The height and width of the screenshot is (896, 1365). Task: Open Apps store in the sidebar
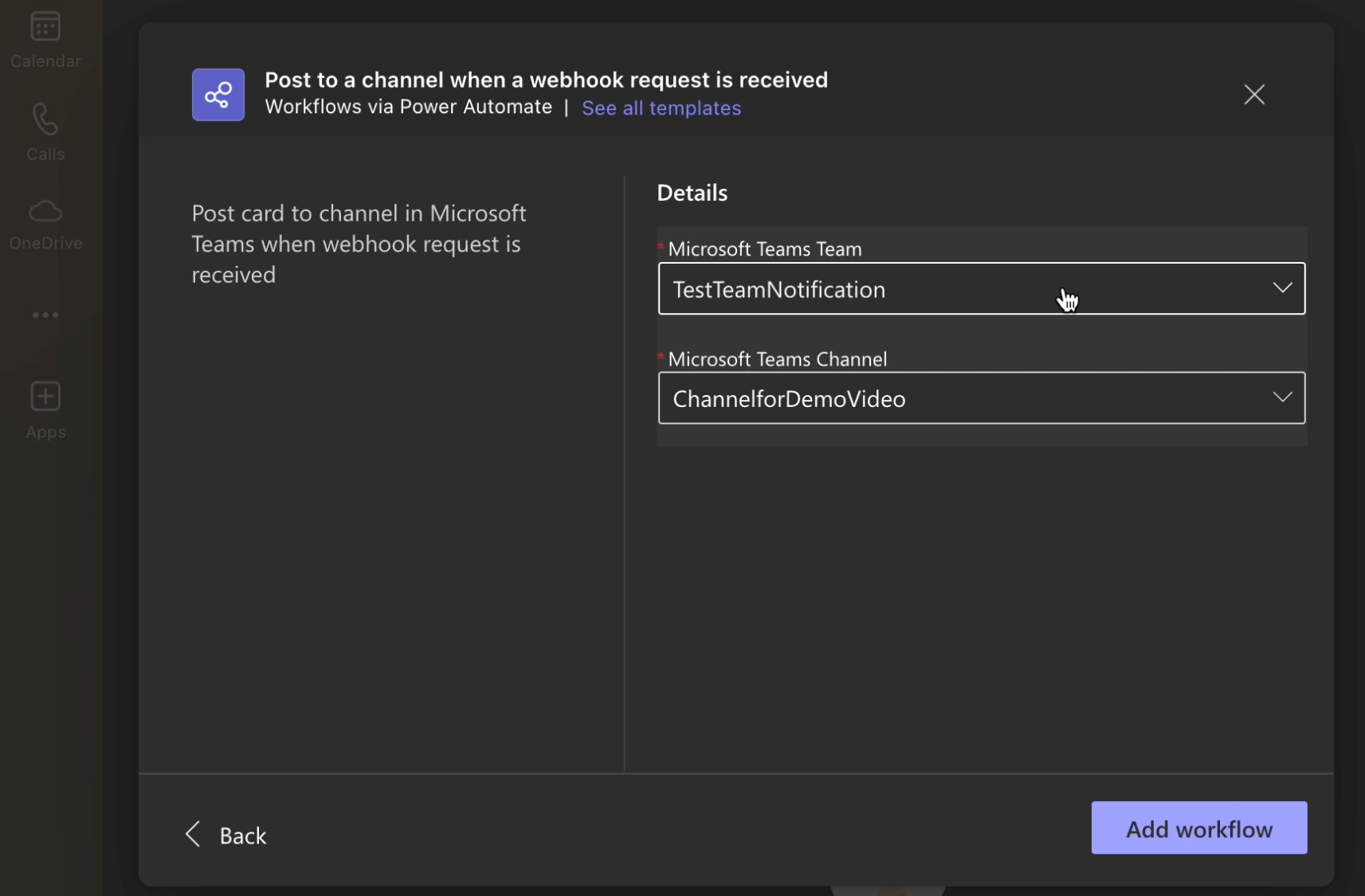click(45, 411)
